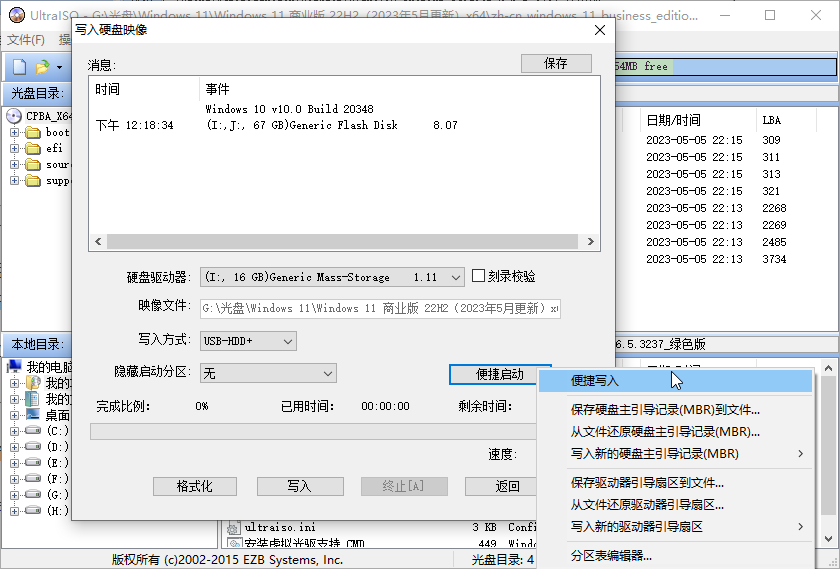The width and height of the screenshot is (840, 569).
Task: Select drive (H:) in local tree
Action: (33, 510)
